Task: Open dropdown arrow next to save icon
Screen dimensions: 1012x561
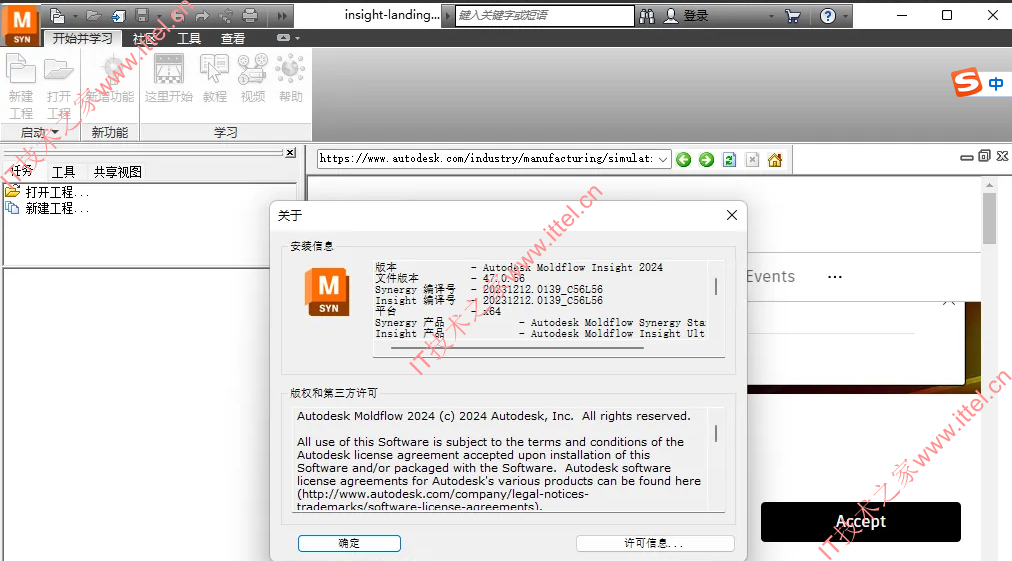Action: tap(159, 16)
